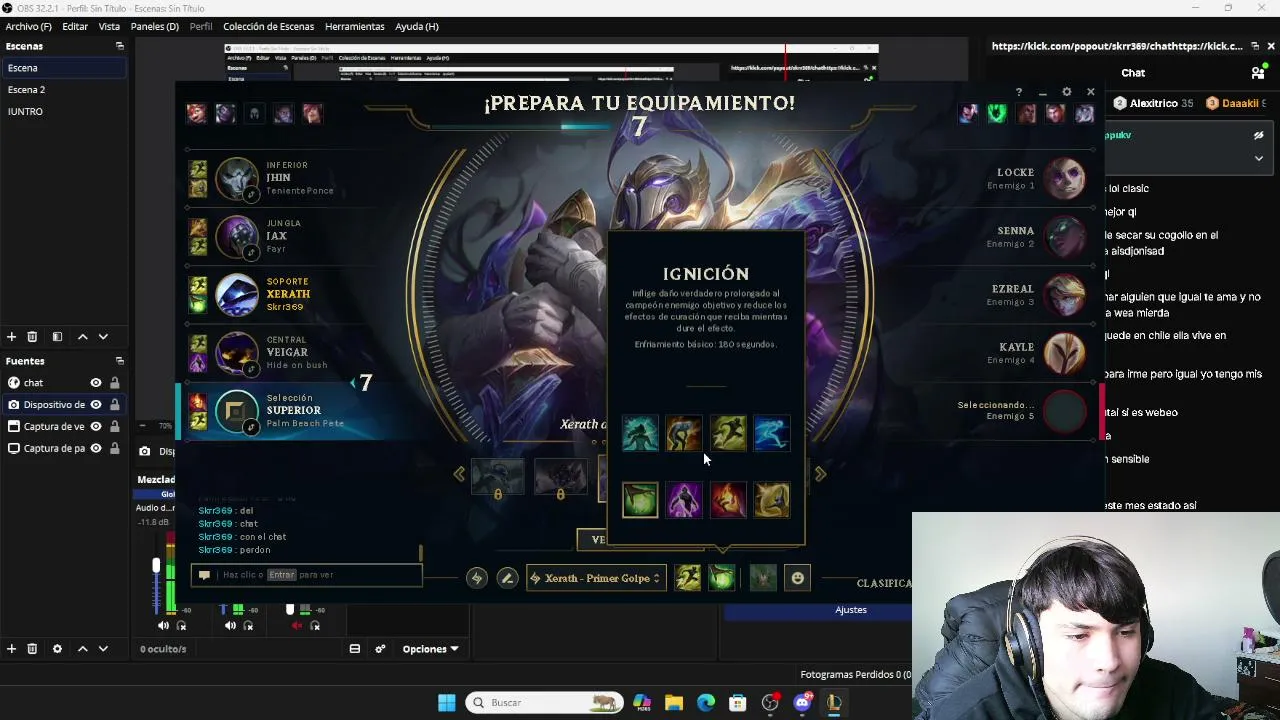Adjust the Audio d... volume fader

click(156, 567)
